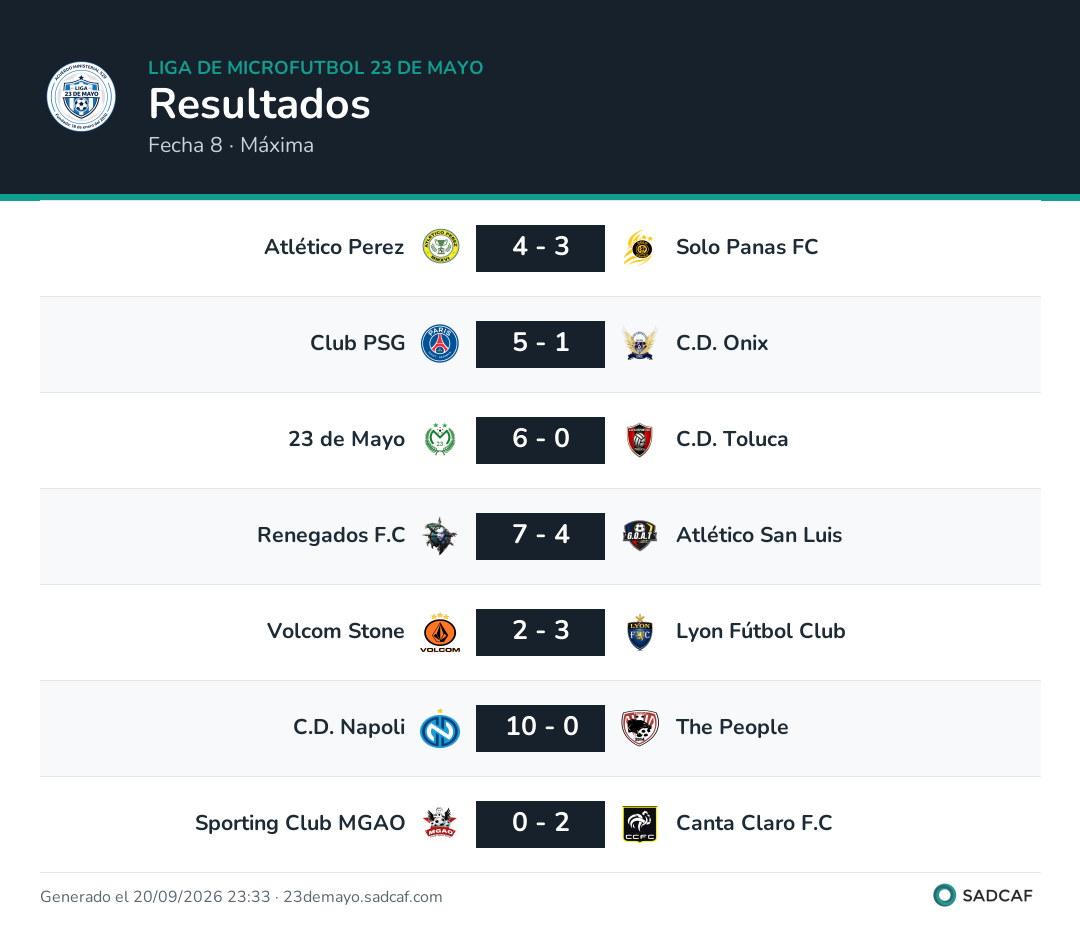
Task: Click the C.D. Onix winged skull crest
Action: (x=640, y=343)
